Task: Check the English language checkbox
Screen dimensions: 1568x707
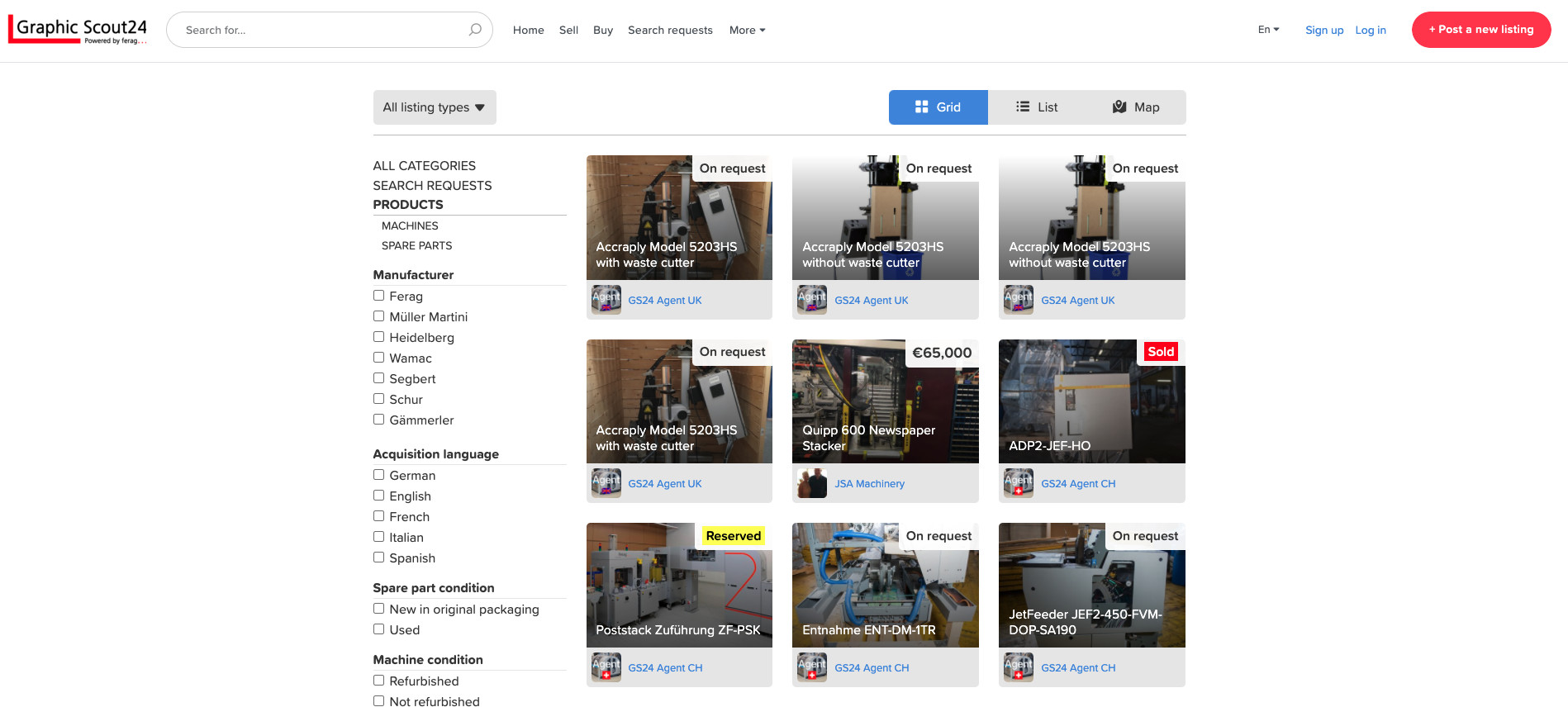Action: point(378,496)
